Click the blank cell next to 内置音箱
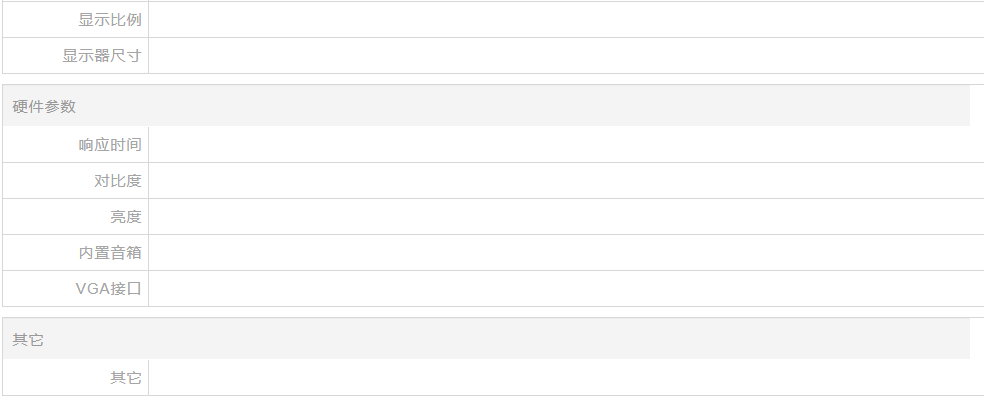Viewport: 985px width, 399px height. click(567, 253)
